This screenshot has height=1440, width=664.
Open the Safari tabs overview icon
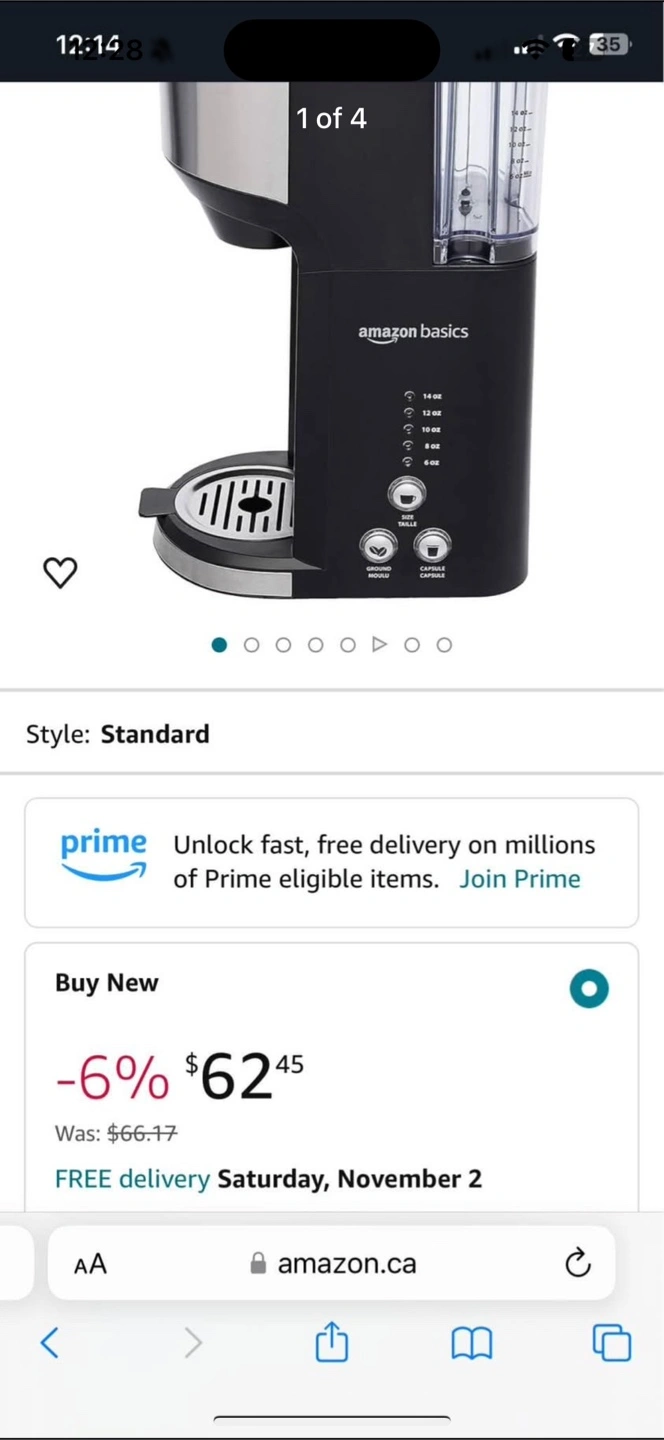(x=612, y=1342)
